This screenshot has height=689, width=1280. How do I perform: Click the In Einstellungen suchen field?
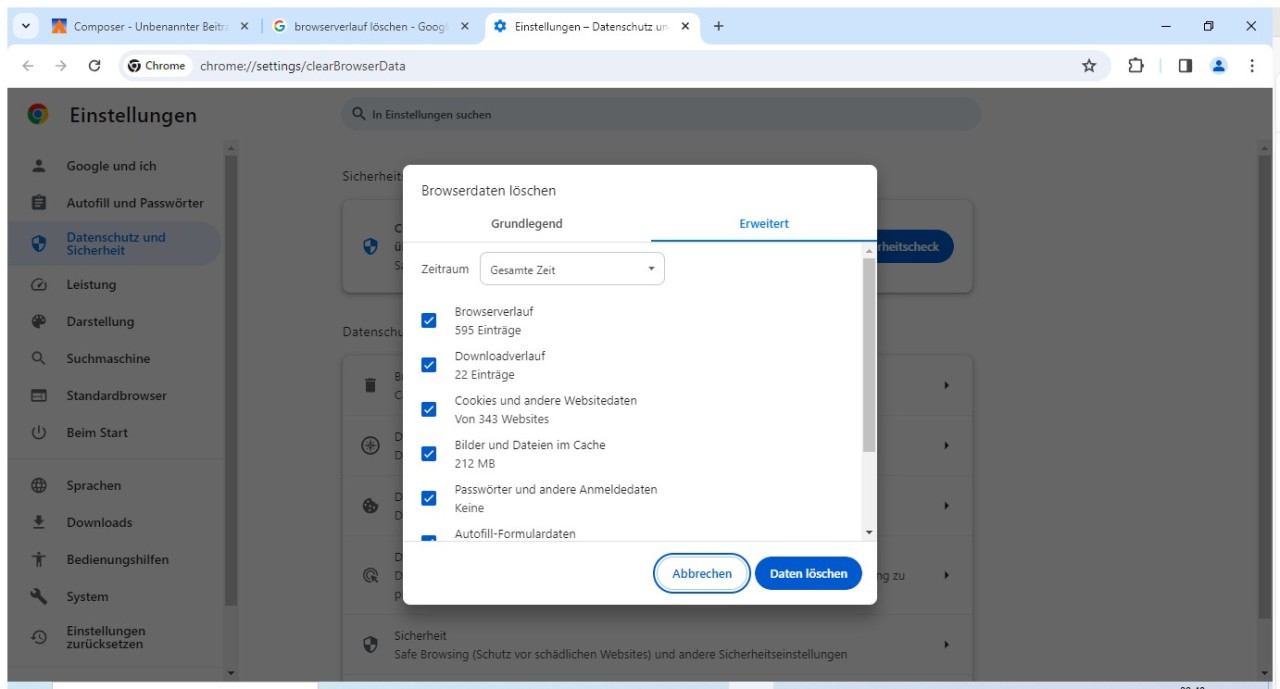point(660,115)
